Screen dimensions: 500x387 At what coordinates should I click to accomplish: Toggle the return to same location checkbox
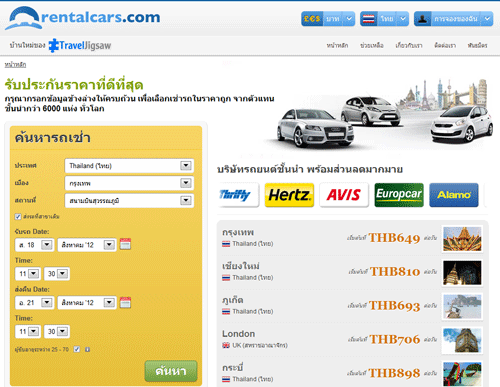pos(18,217)
